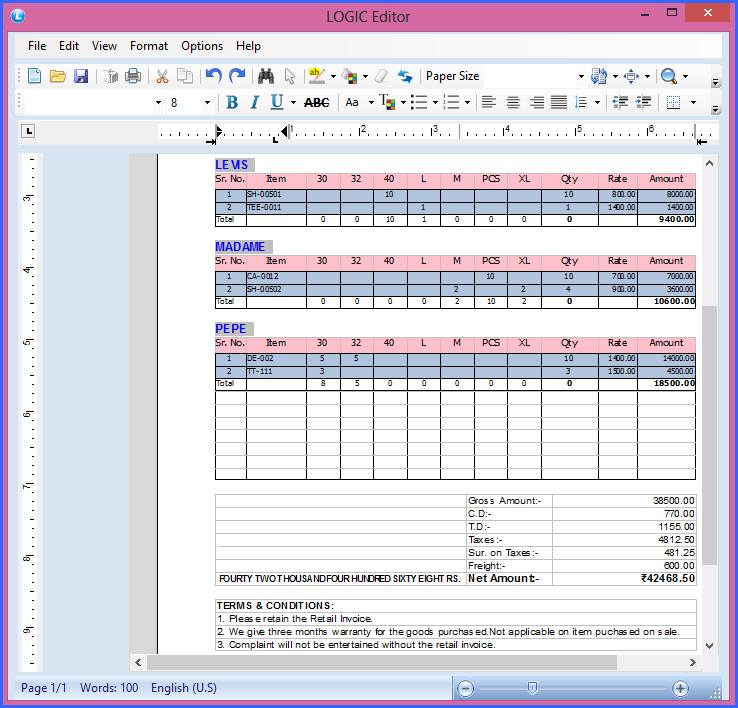Click the font color icon

(387, 102)
